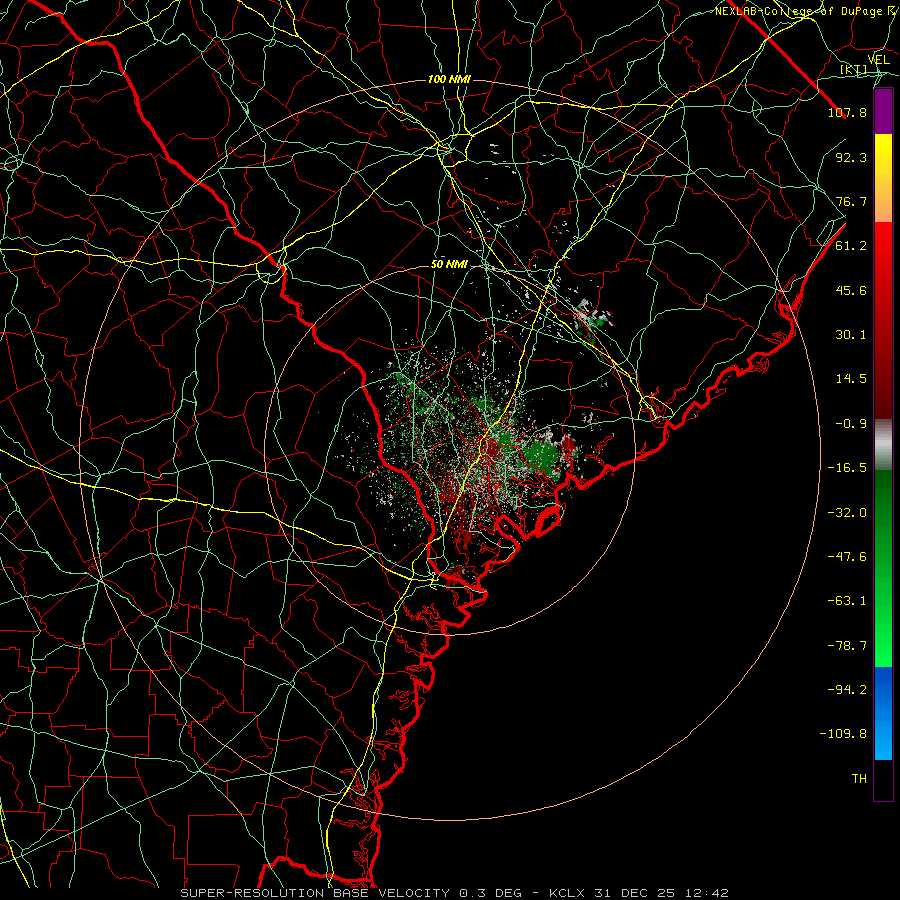The image size is (900, 900).
Task: Select the 107.8 legend value
Action: (847, 112)
